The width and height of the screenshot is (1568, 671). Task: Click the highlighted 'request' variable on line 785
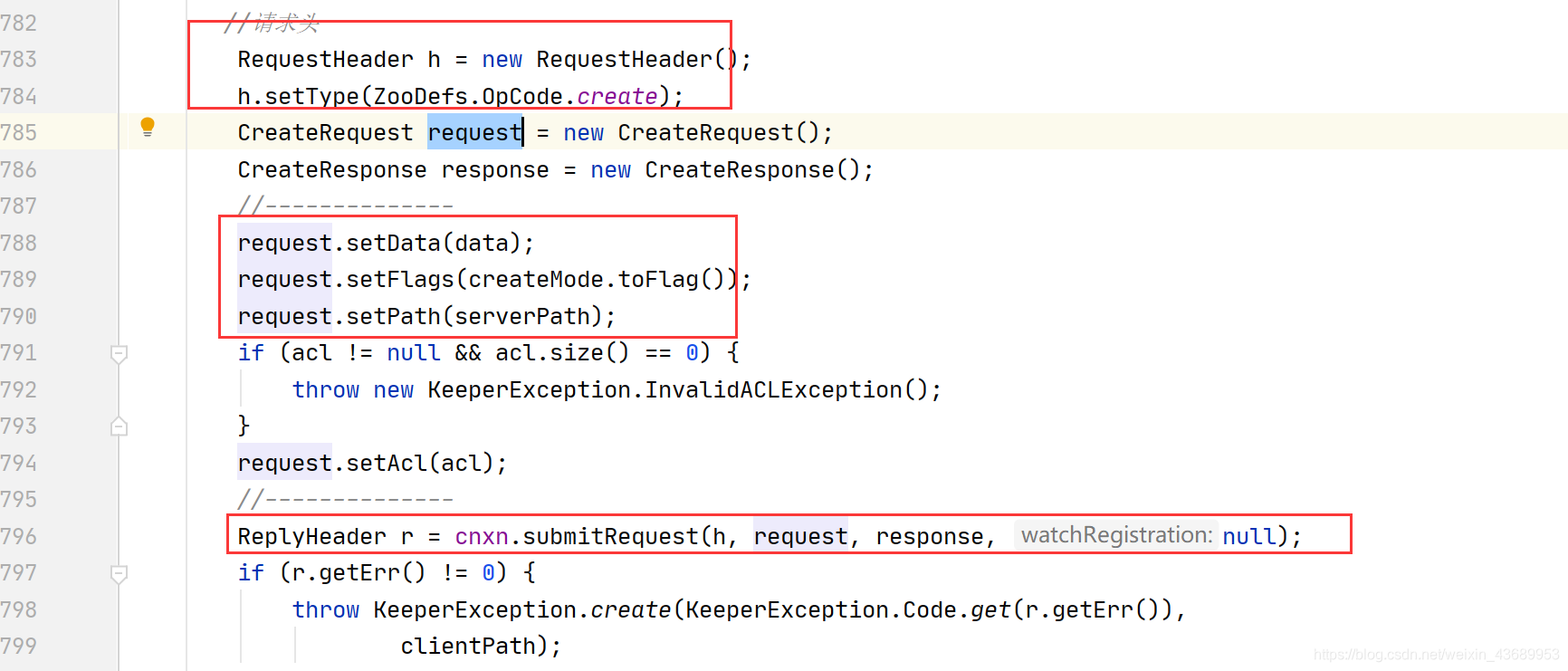(474, 132)
